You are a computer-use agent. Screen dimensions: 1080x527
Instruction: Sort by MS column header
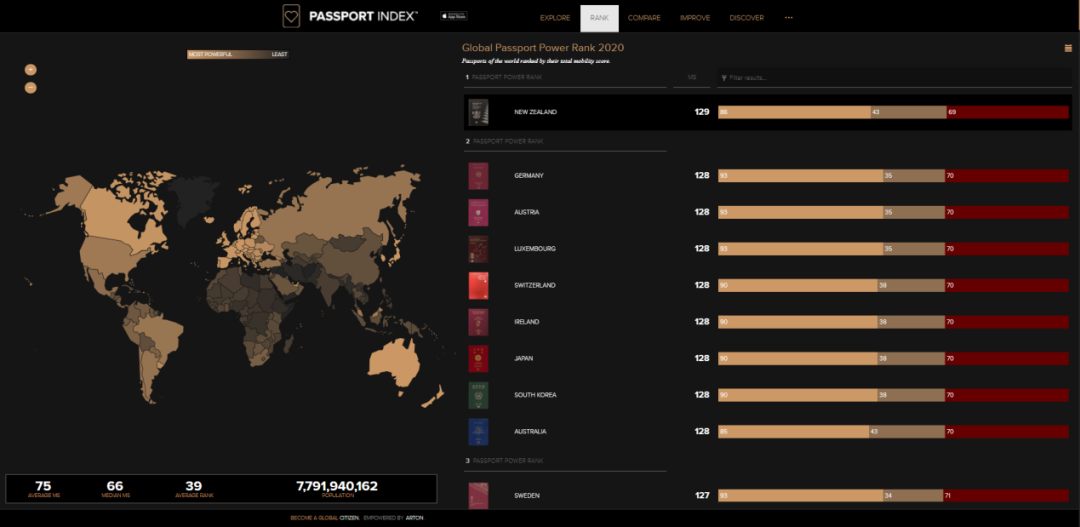tap(692, 77)
